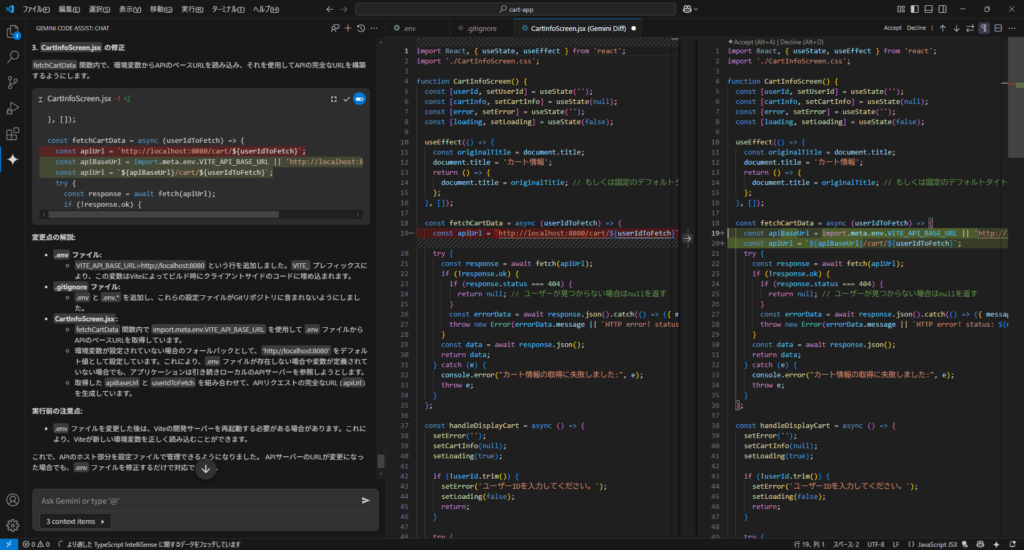
Task: Change the JavaScript JSX language mode
Action: click(938, 544)
